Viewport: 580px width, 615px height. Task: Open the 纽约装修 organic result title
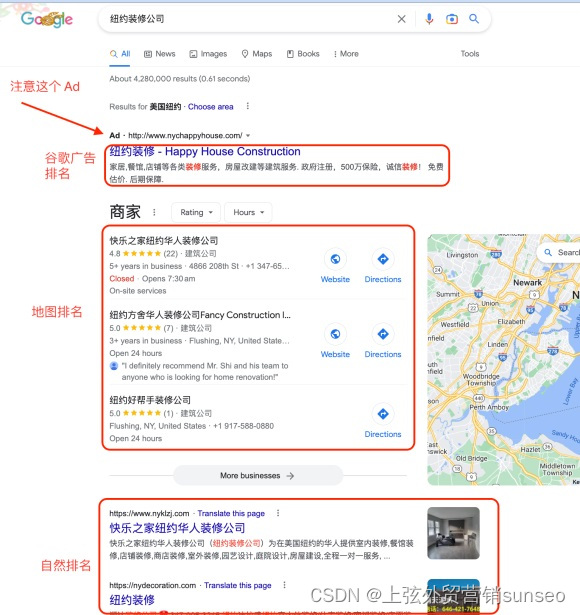(132, 600)
